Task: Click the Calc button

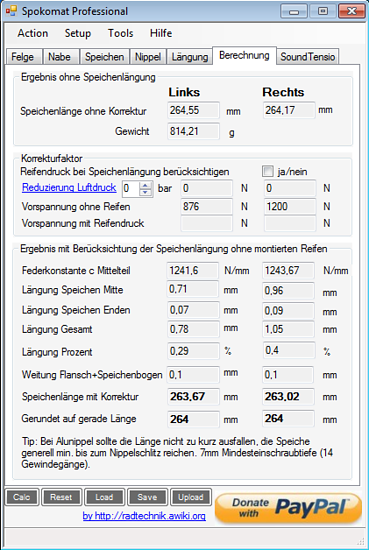Action: point(22,497)
